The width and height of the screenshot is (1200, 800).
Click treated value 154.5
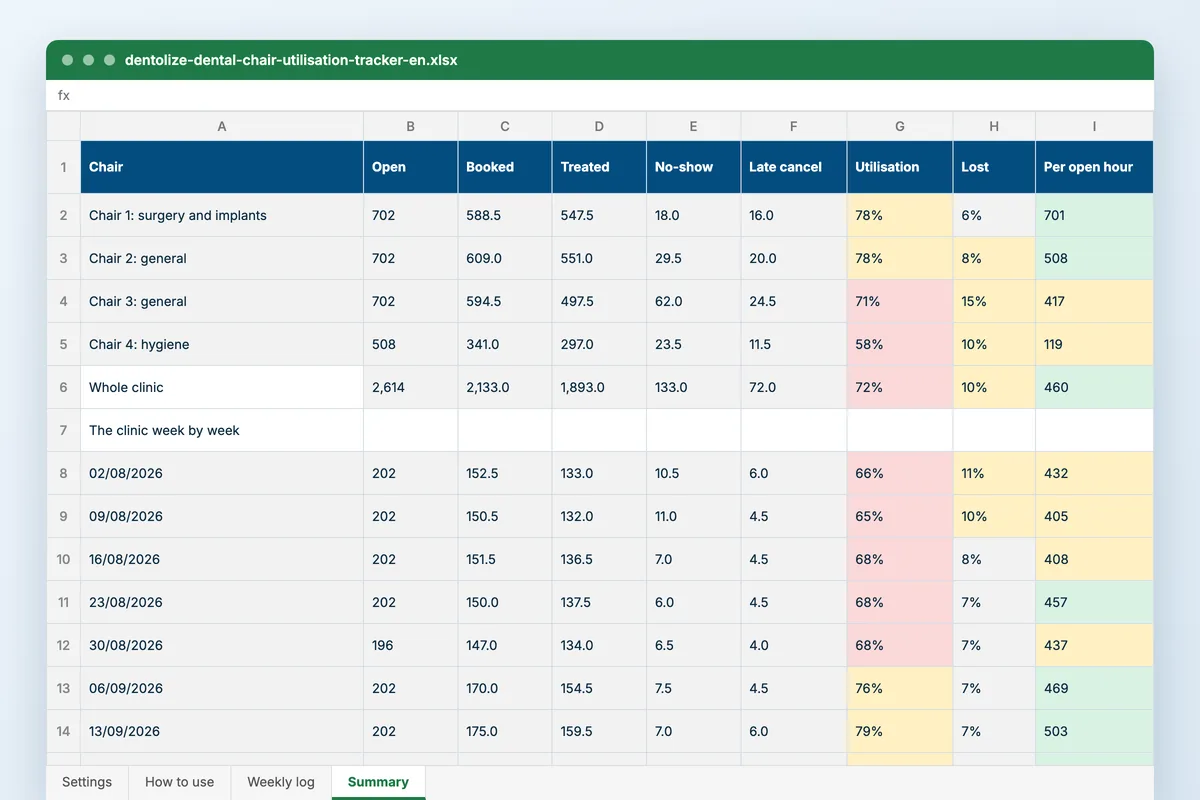599,688
